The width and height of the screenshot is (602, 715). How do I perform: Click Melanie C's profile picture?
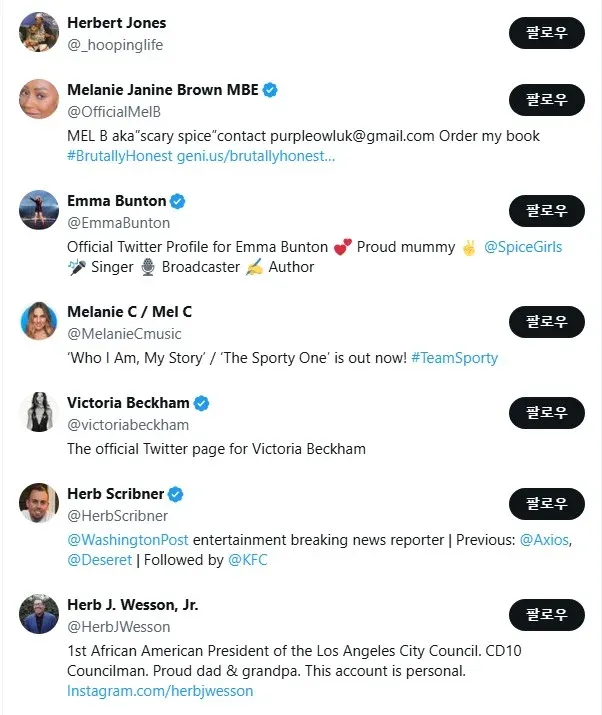point(39,321)
